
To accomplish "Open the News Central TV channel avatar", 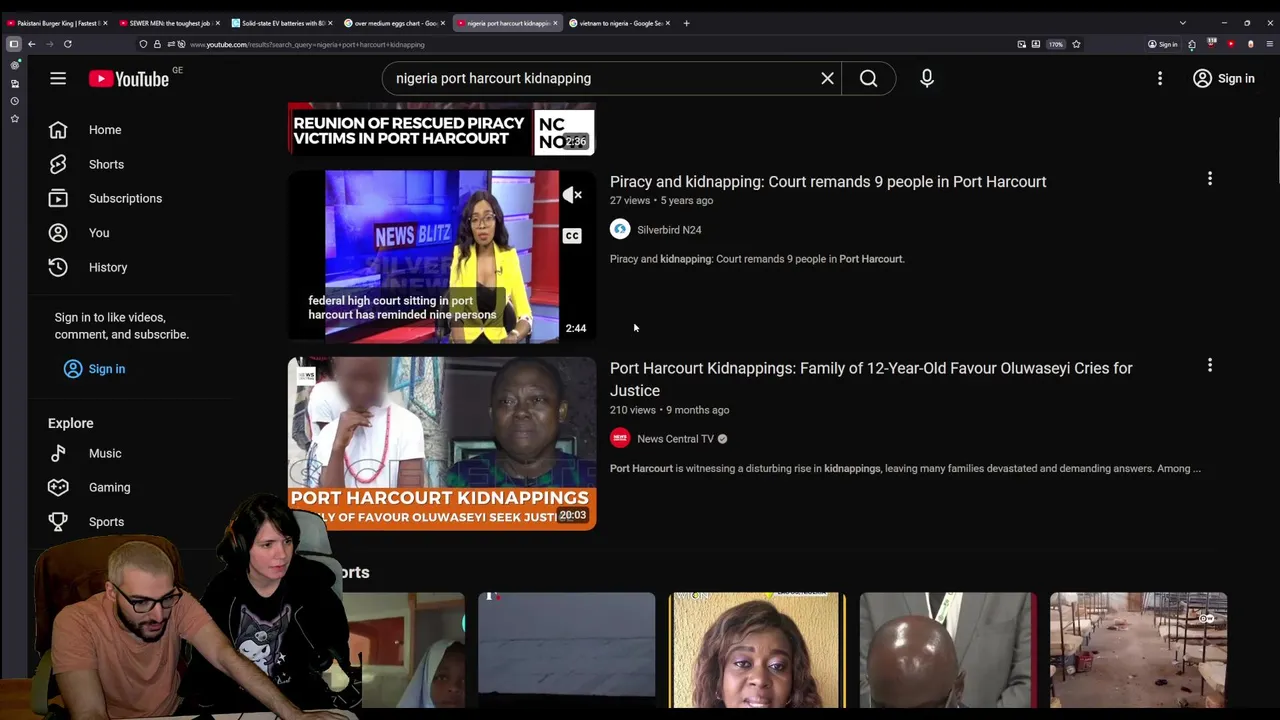I will (x=620, y=438).
